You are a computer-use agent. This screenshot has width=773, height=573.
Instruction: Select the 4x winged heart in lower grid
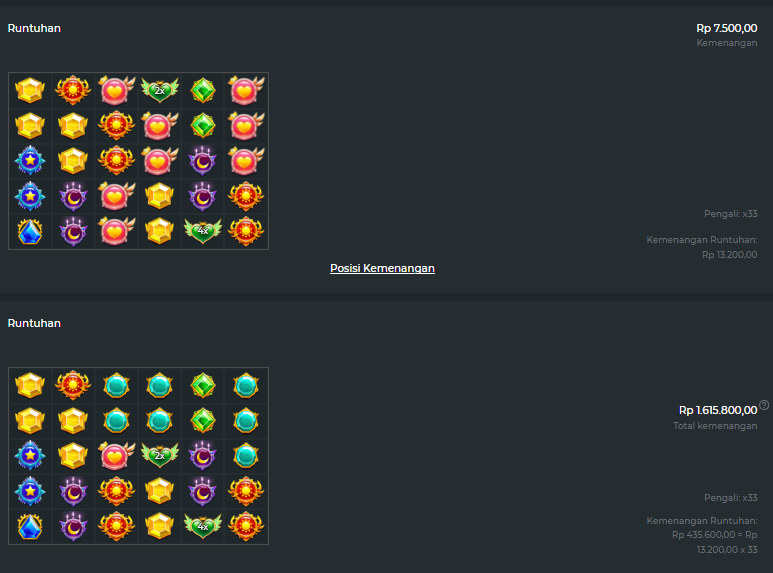point(203,526)
